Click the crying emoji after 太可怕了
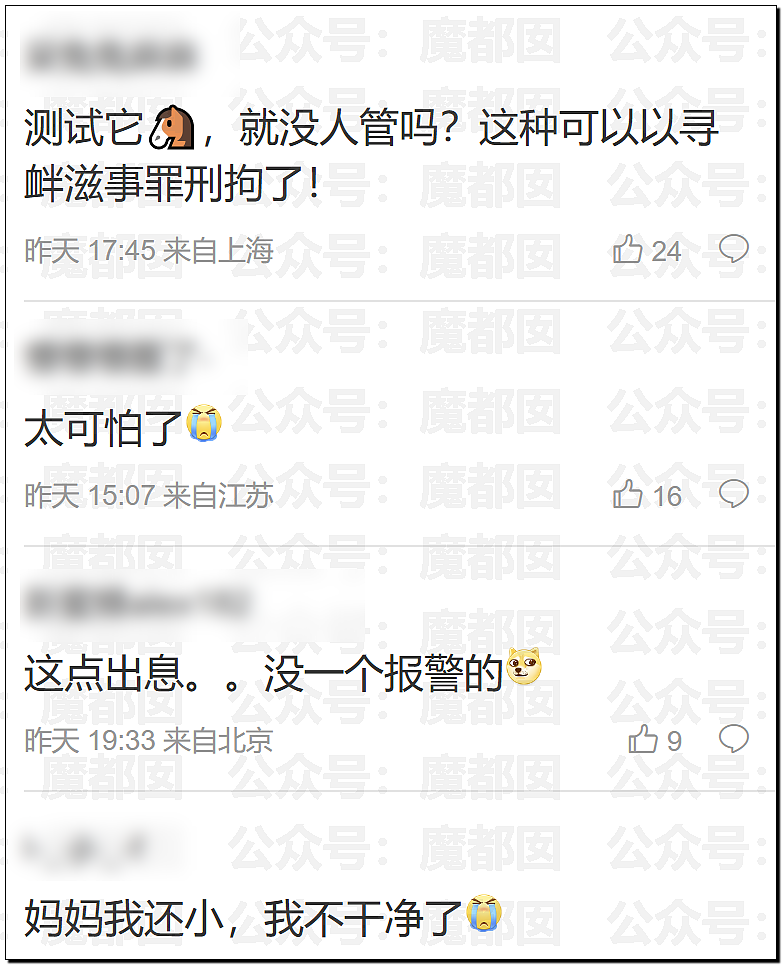783x966 pixels. click(x=205, y=423)
